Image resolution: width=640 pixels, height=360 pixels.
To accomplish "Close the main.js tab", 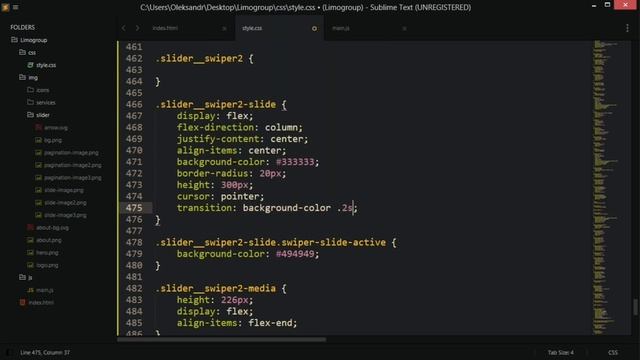I will click(x=404, y=28).
